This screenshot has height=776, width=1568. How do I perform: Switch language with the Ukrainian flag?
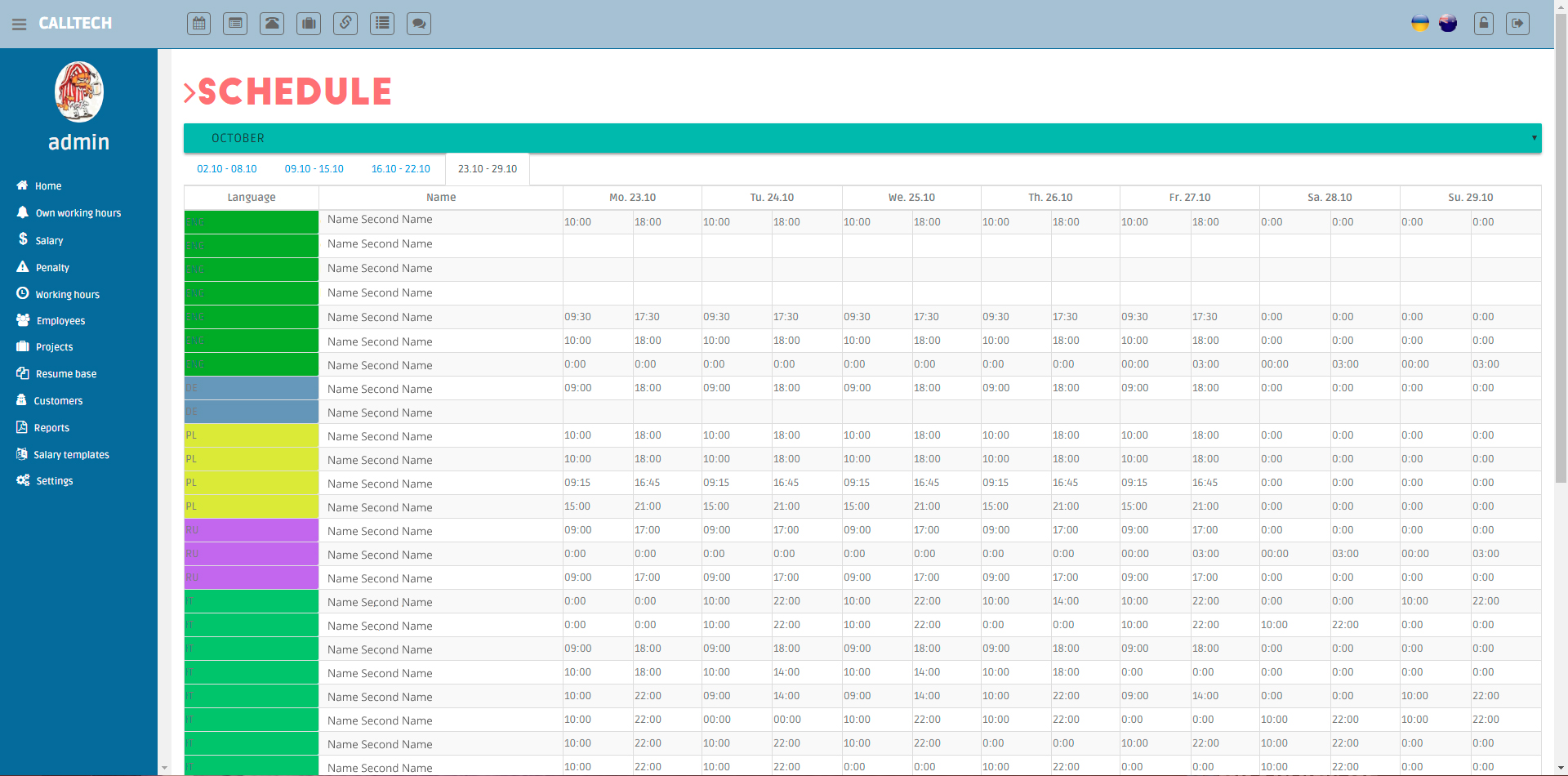[x=1420, y=24]
